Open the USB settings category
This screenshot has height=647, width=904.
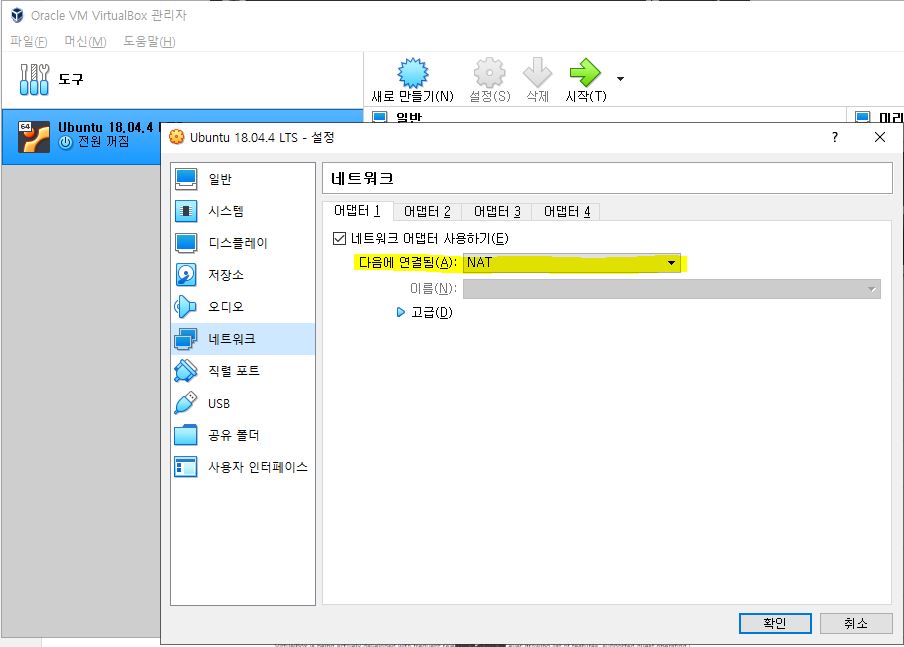(243, 403)
